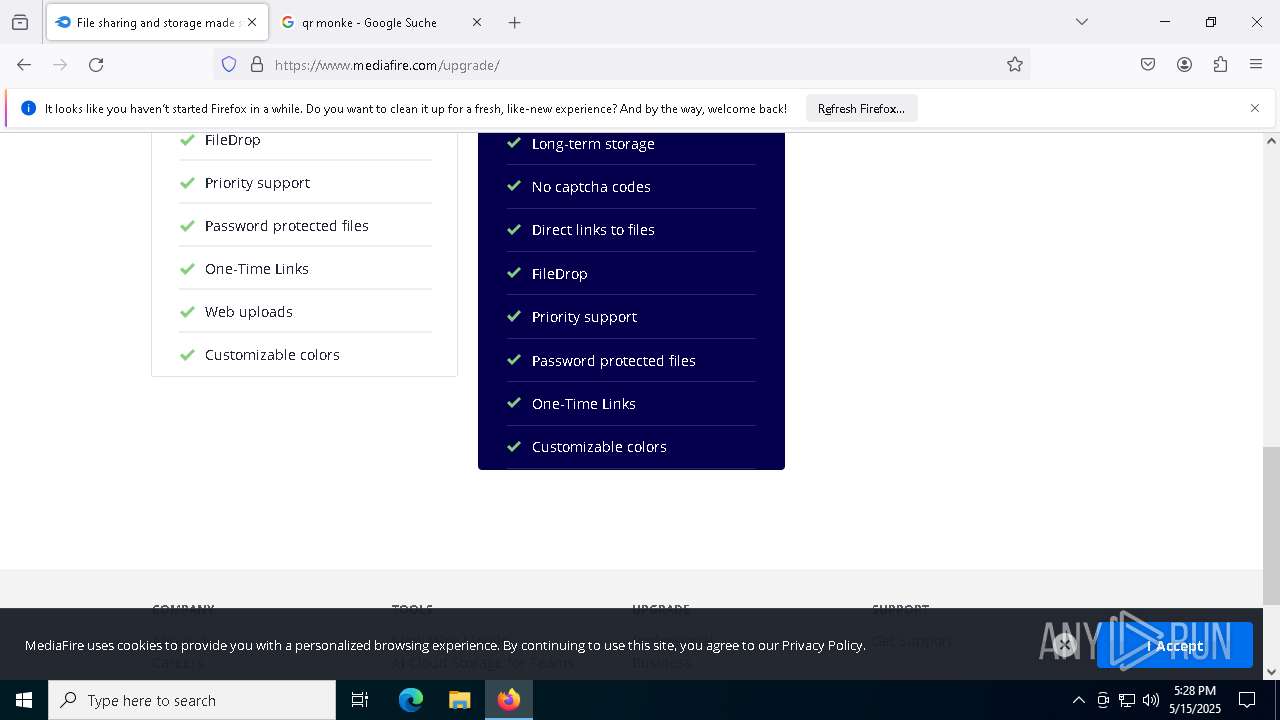Screen dimensions: 1280x720
Task: Select 'Web uploads' feature text
Action: (x=249, y=312)
